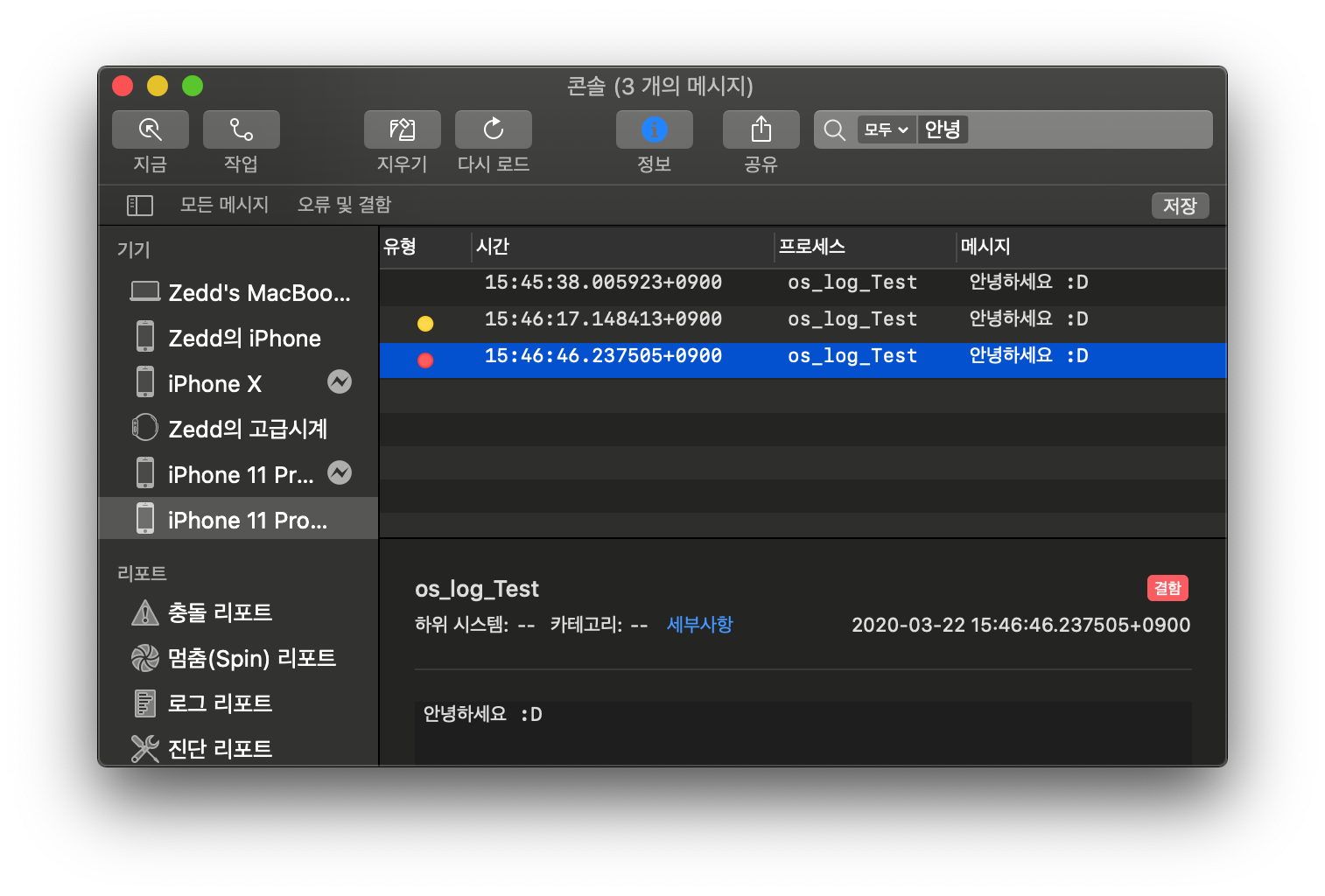Screen dimensions: 1325x896
Task: Click the red 결함 fault badge
Action: [x=1167, y=588]
